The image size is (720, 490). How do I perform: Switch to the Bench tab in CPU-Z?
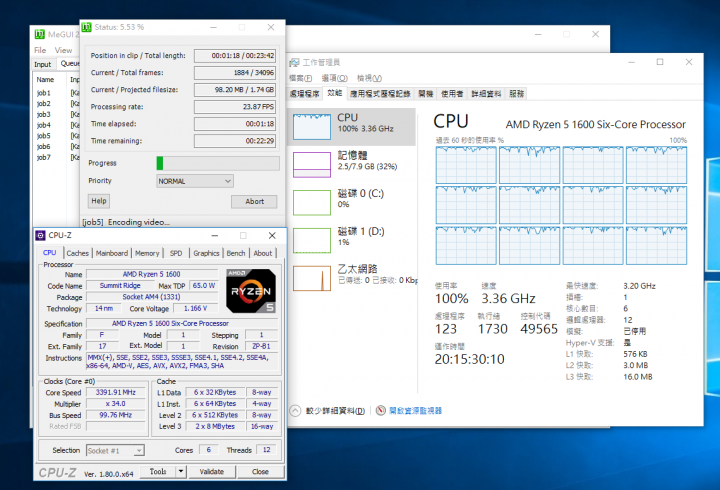[236, 253]
